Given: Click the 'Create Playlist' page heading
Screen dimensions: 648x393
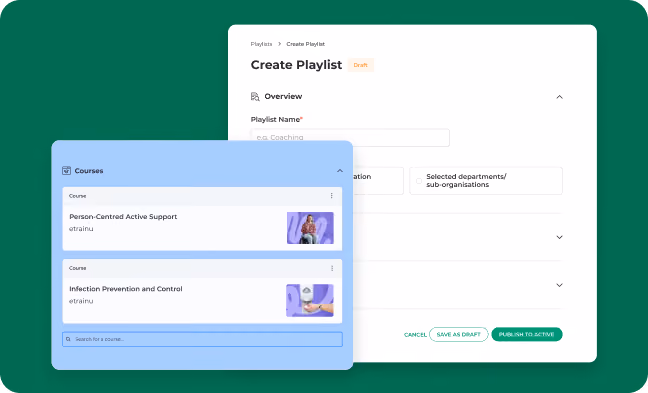Looking at the screenshot, I should pyautogui.click(x=296, y=65).
